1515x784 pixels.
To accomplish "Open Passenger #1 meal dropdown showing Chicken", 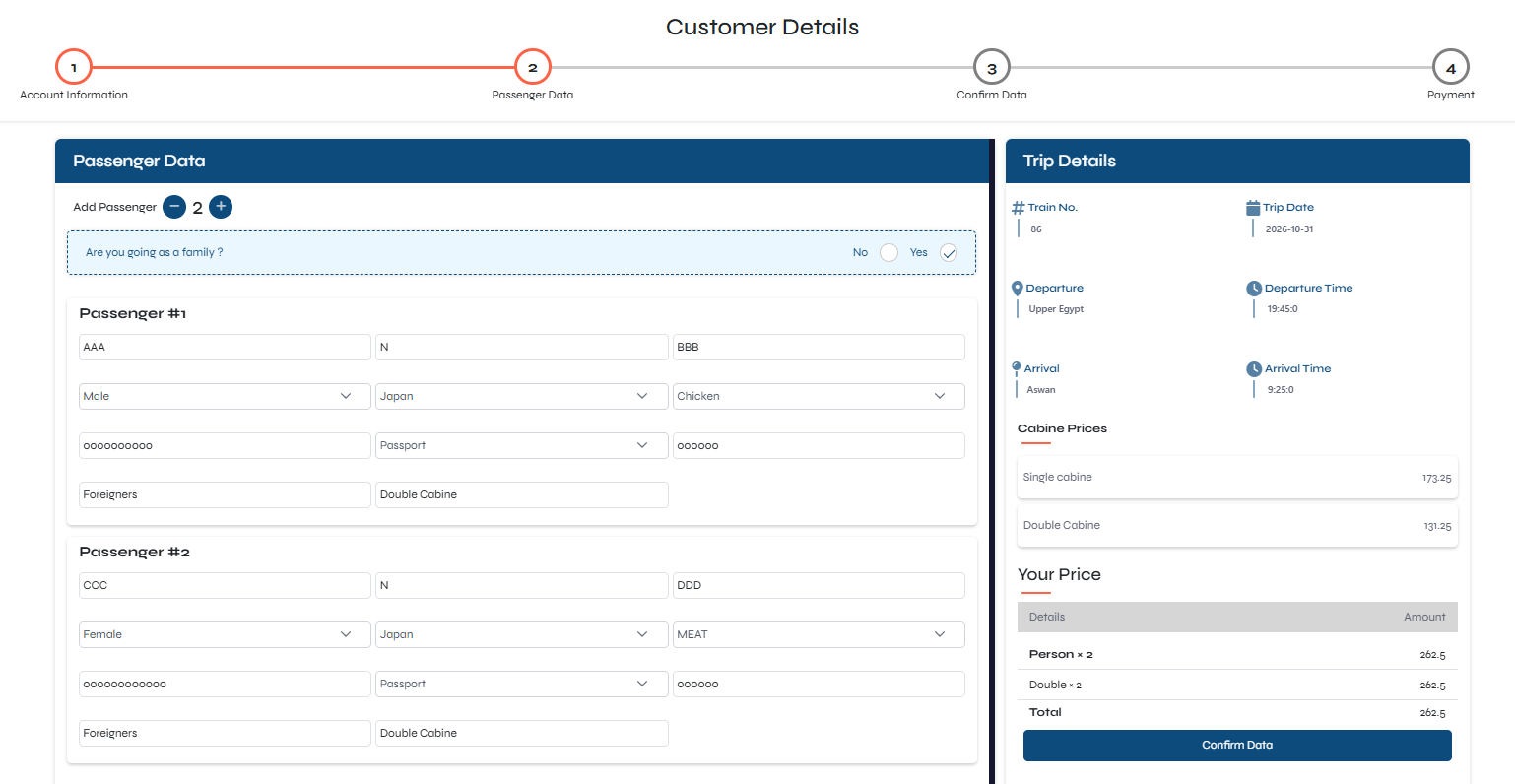I will click(819, 396).
